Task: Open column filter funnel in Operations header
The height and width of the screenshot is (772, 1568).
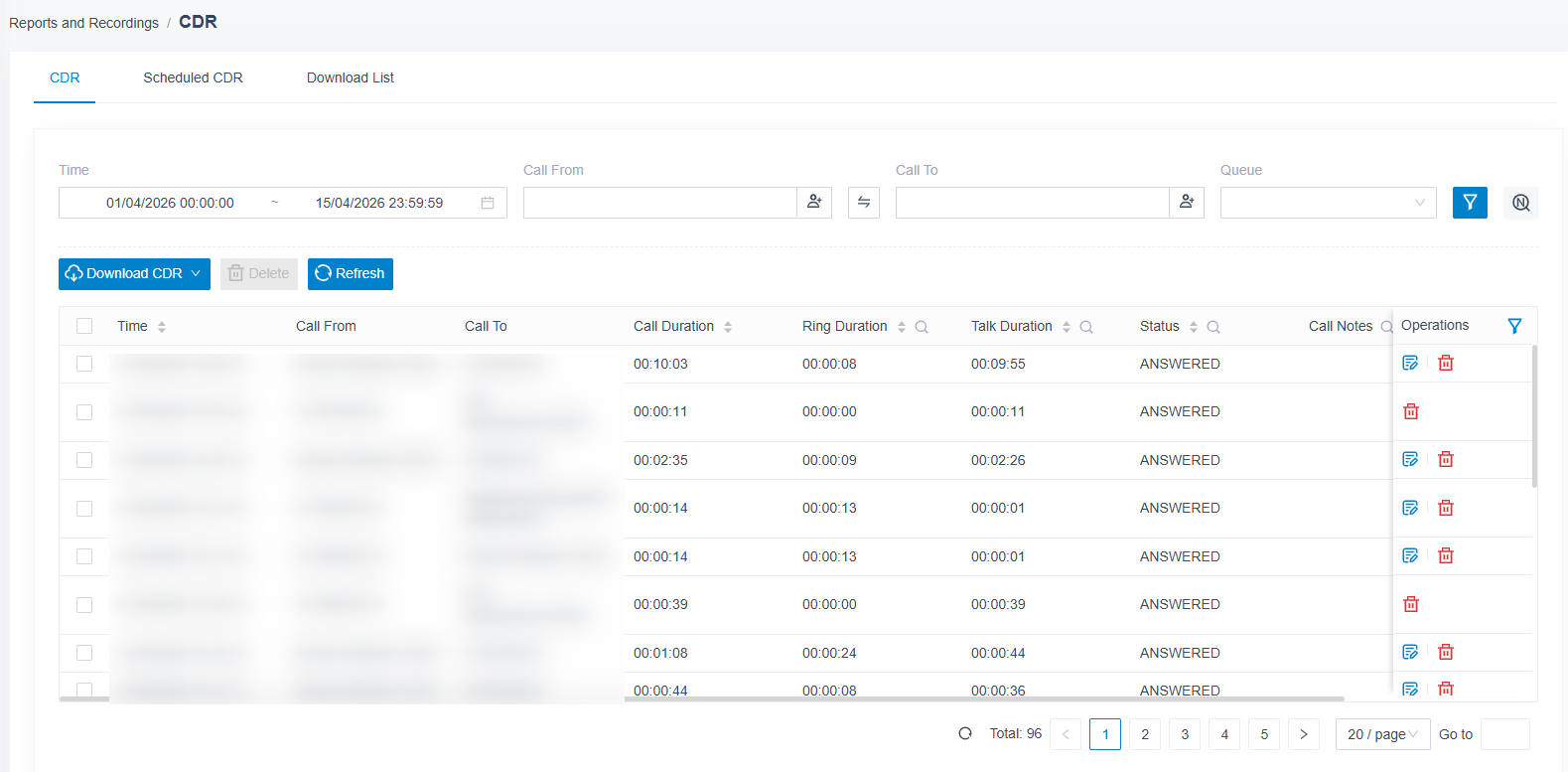Action: tap(1514, 326)
